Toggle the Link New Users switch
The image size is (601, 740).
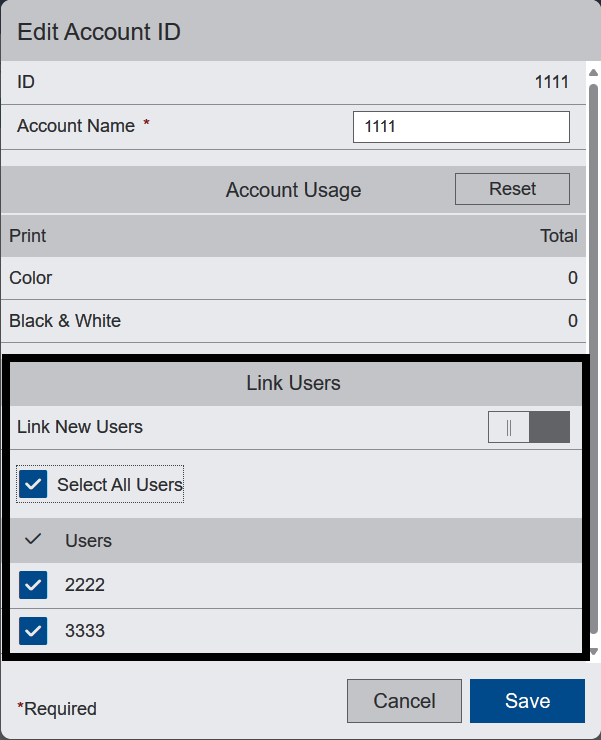pyautogui.click(x=529, y=427)
